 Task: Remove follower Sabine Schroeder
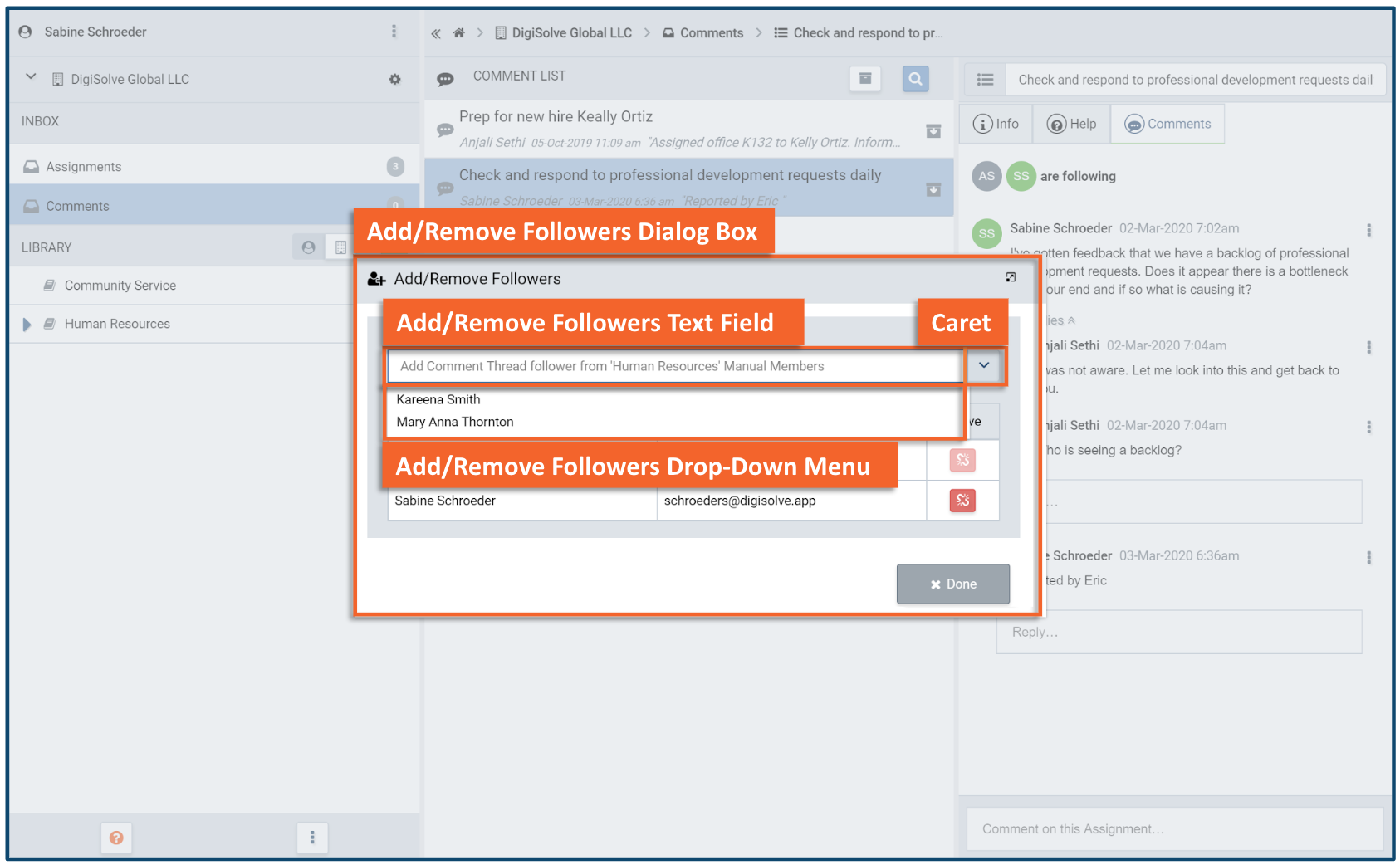pos(962,500)
